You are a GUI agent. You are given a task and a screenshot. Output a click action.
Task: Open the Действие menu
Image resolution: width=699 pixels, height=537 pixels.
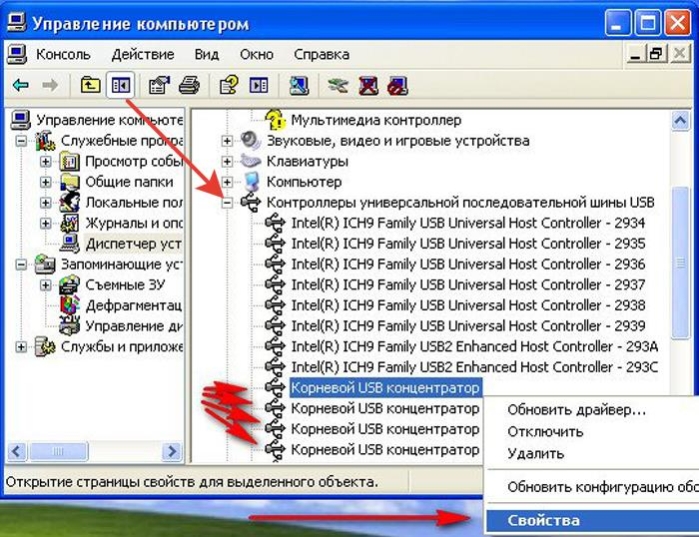(x=143, y=54)
